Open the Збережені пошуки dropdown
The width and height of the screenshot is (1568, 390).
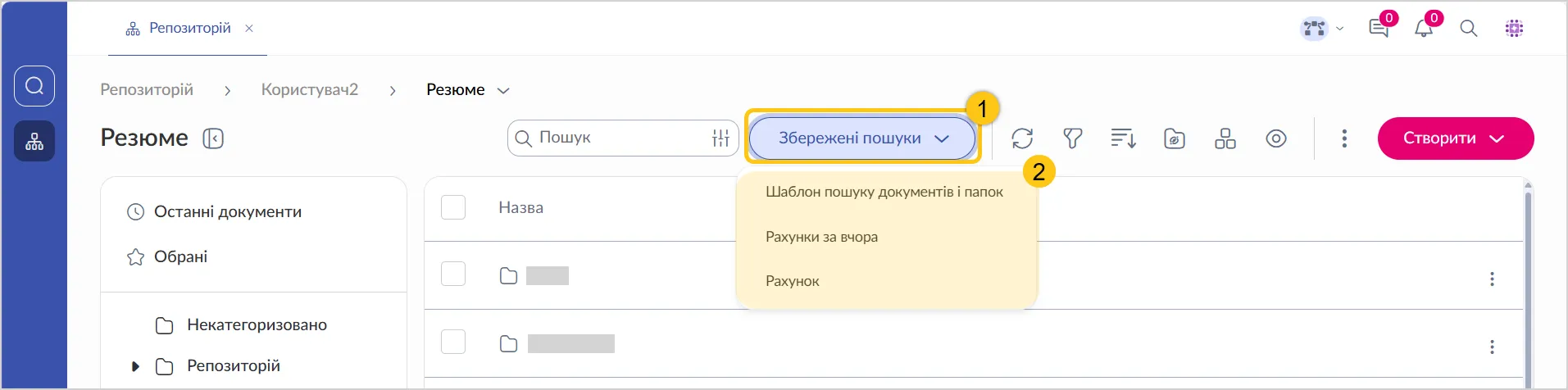[862, 138]
